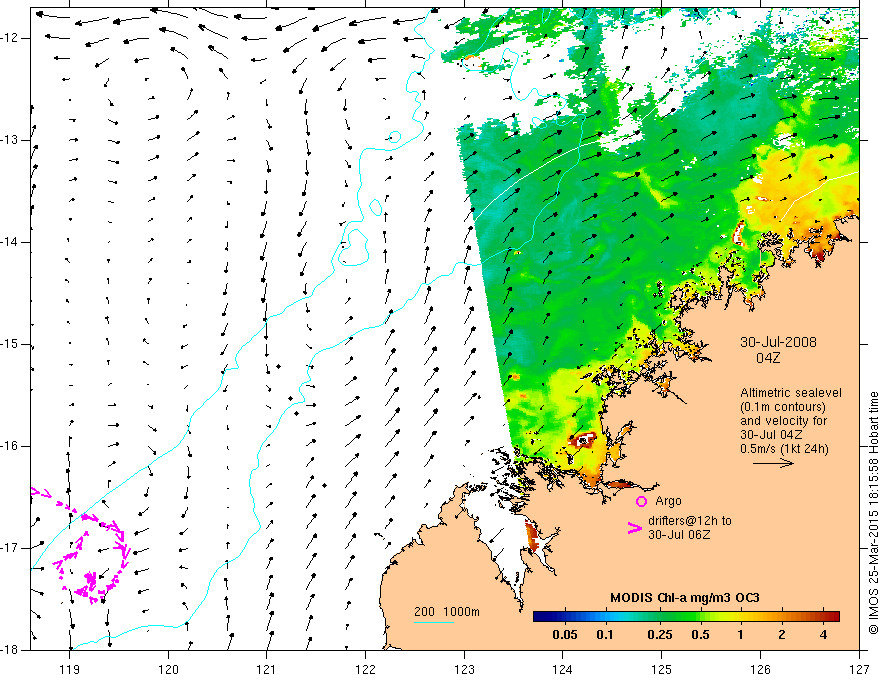The height and width of the screenshot is (680, 880).
Task: Click the '(0.1m contours)' caption line
Action: (783, 407)
